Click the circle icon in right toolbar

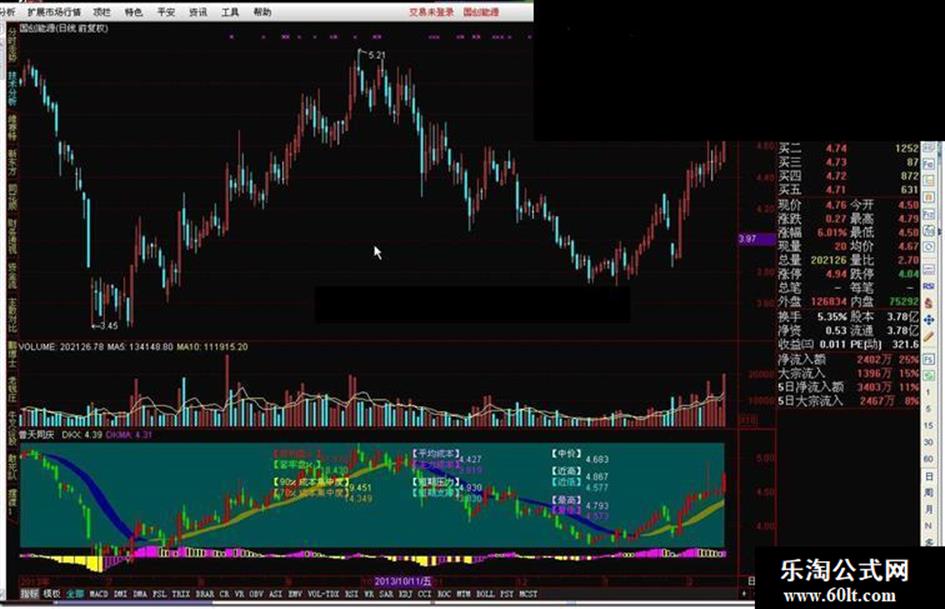point(928,247)
